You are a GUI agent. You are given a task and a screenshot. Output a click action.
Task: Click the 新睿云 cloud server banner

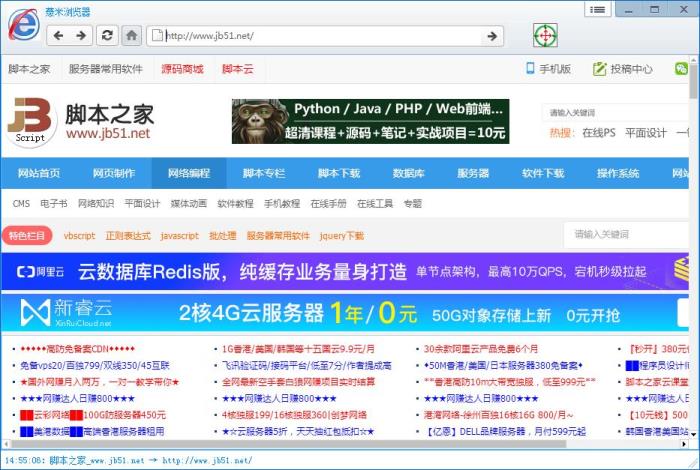(x=345, y=314)
